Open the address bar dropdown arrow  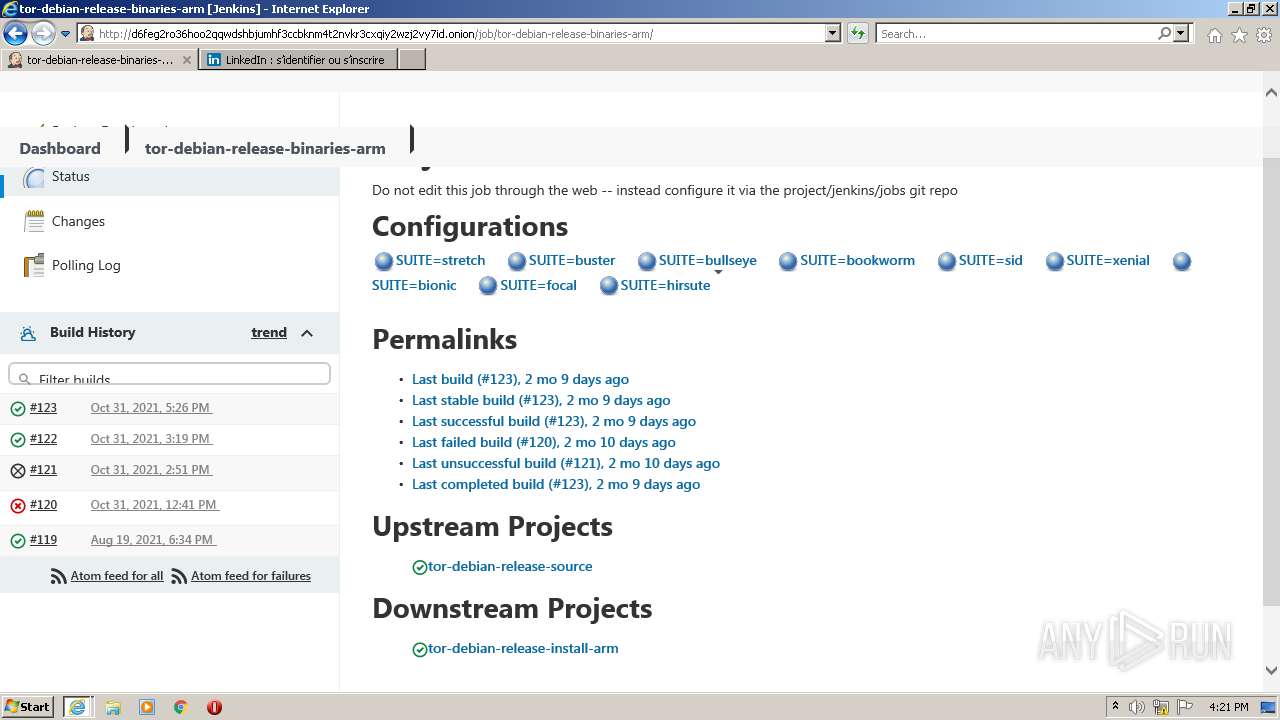(x=833, y=33)
